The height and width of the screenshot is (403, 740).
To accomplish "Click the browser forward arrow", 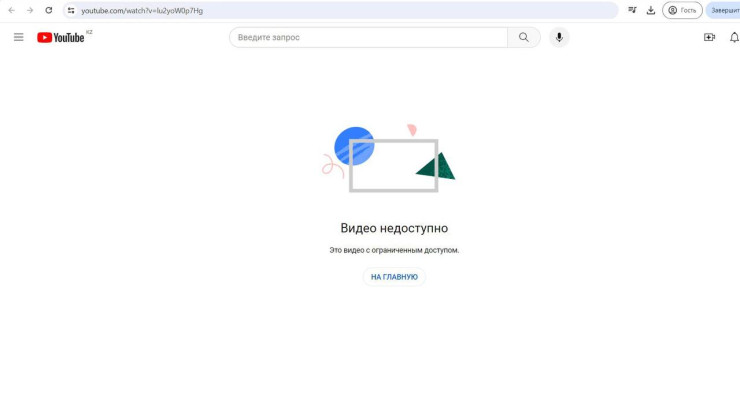I will (x=30, y=10).
